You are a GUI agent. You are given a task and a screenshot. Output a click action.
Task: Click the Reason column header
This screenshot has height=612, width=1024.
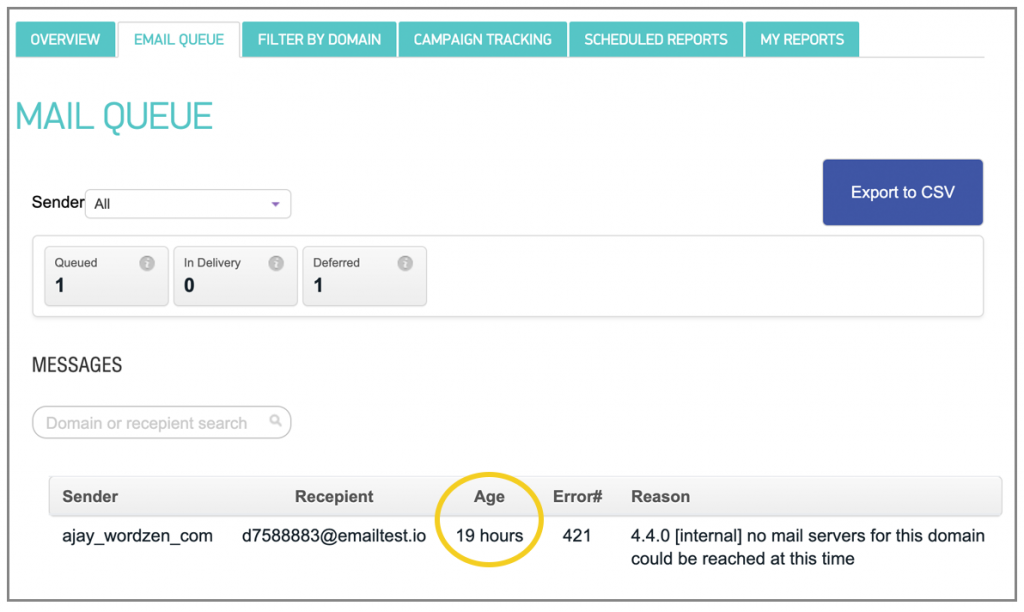click(x=660, y=496)
